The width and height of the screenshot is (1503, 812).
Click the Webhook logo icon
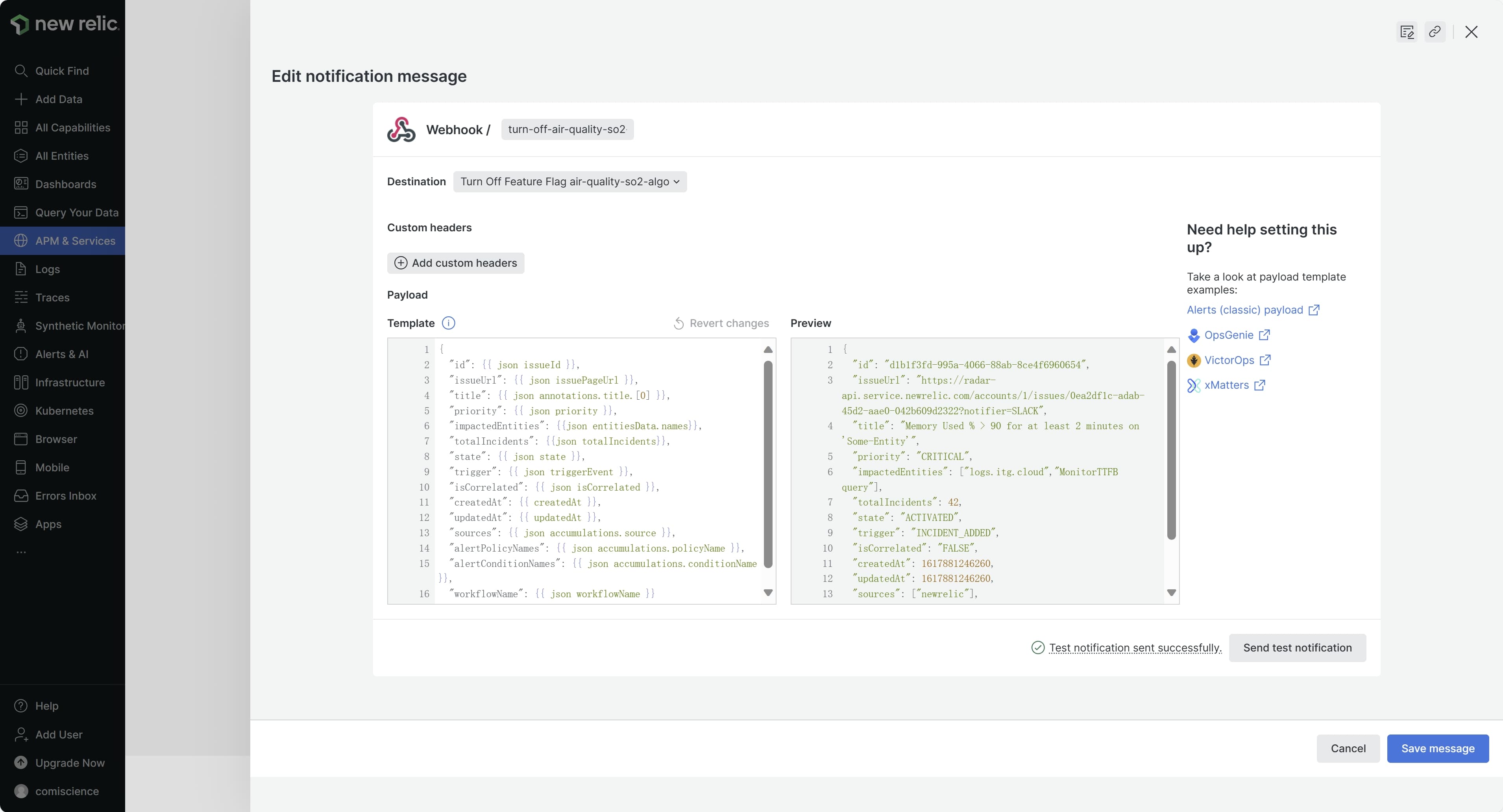401,129
